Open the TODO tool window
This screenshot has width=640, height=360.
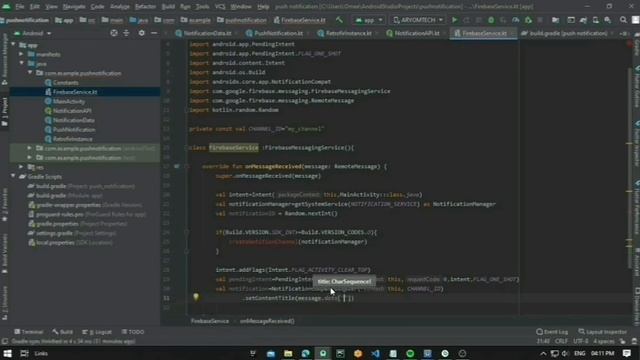click(x=133, y=332)
